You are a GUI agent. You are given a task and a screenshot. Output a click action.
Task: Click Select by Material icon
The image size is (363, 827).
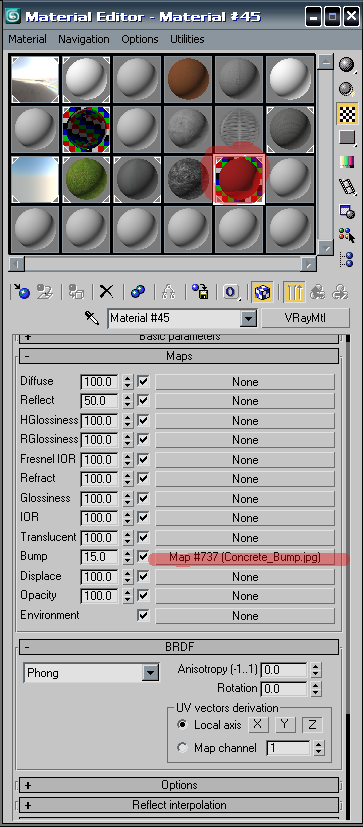click(347, 235)
